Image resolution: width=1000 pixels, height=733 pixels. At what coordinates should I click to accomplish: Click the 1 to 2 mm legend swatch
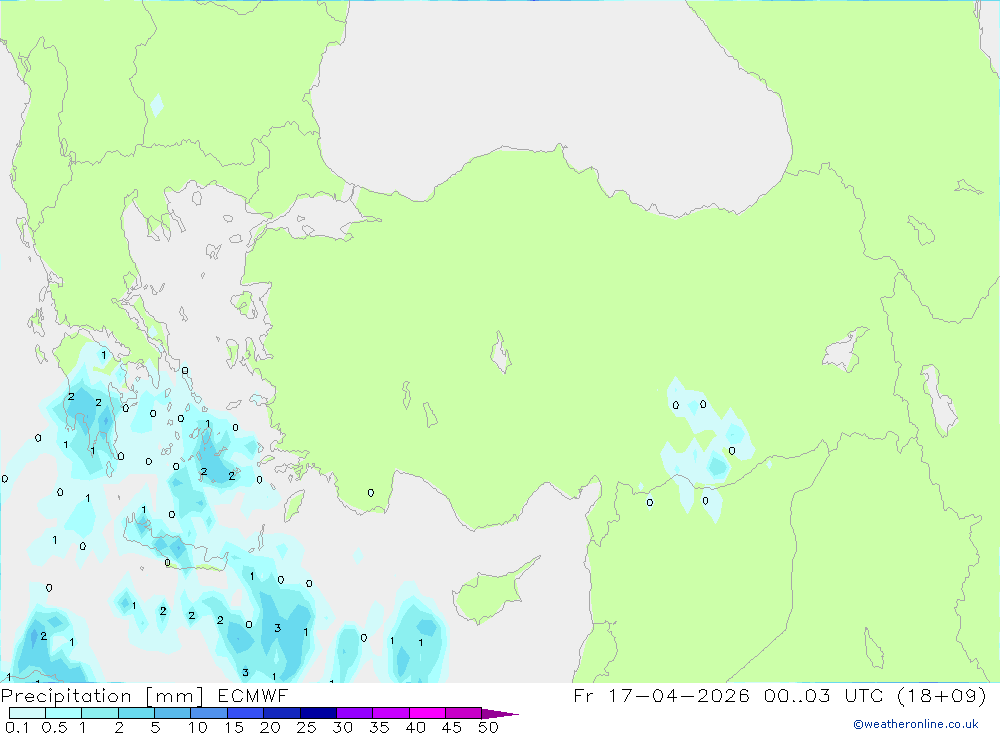pyautogui.click(x=100, y=713)
